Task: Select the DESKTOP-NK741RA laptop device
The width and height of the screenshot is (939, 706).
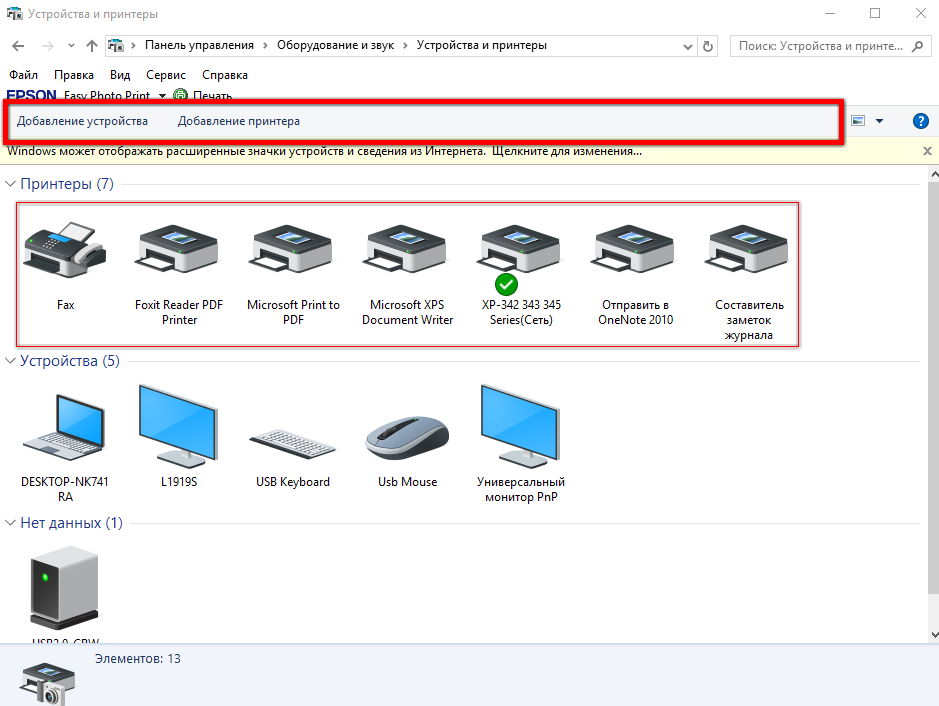Action: (65, 428)
